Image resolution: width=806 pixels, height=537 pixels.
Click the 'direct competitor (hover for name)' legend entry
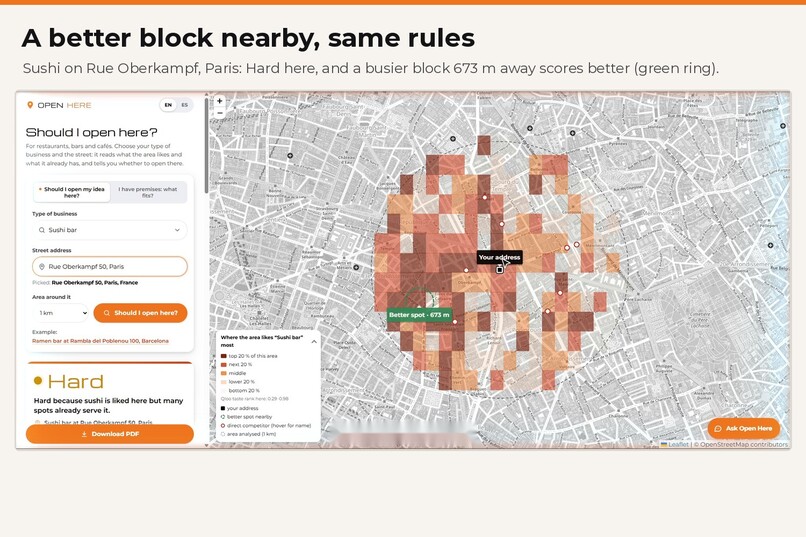pos(266,425)
